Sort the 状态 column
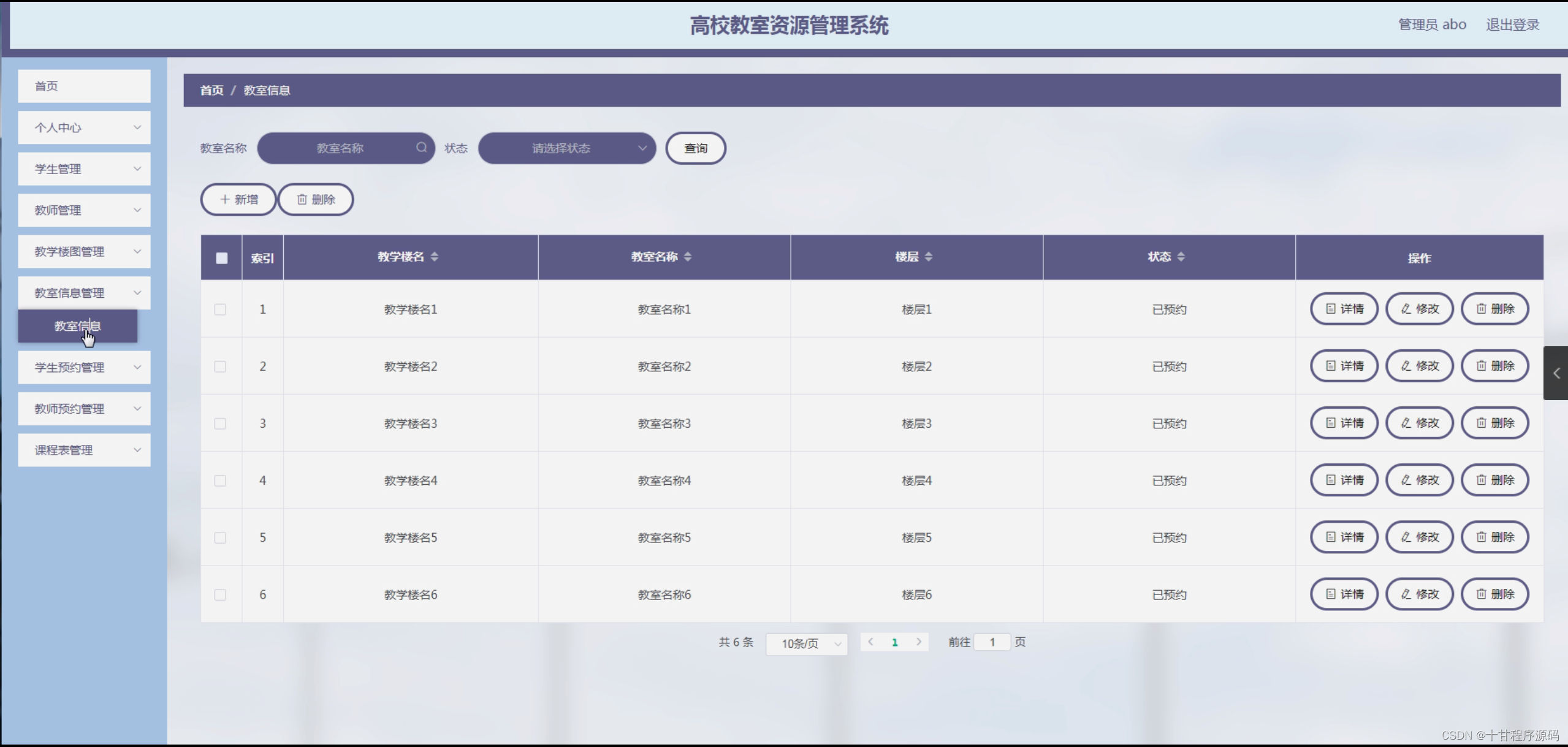This screenshot has height=747, width=1568. coord(1182,257)
